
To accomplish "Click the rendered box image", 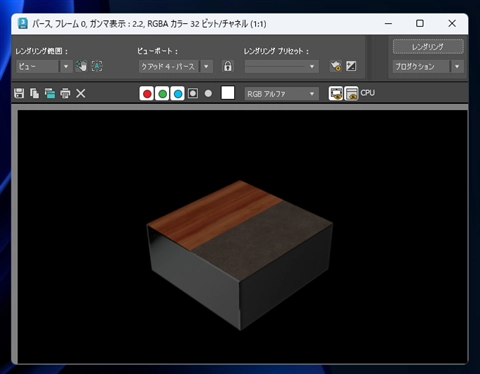I will click(x=240, y=255).
